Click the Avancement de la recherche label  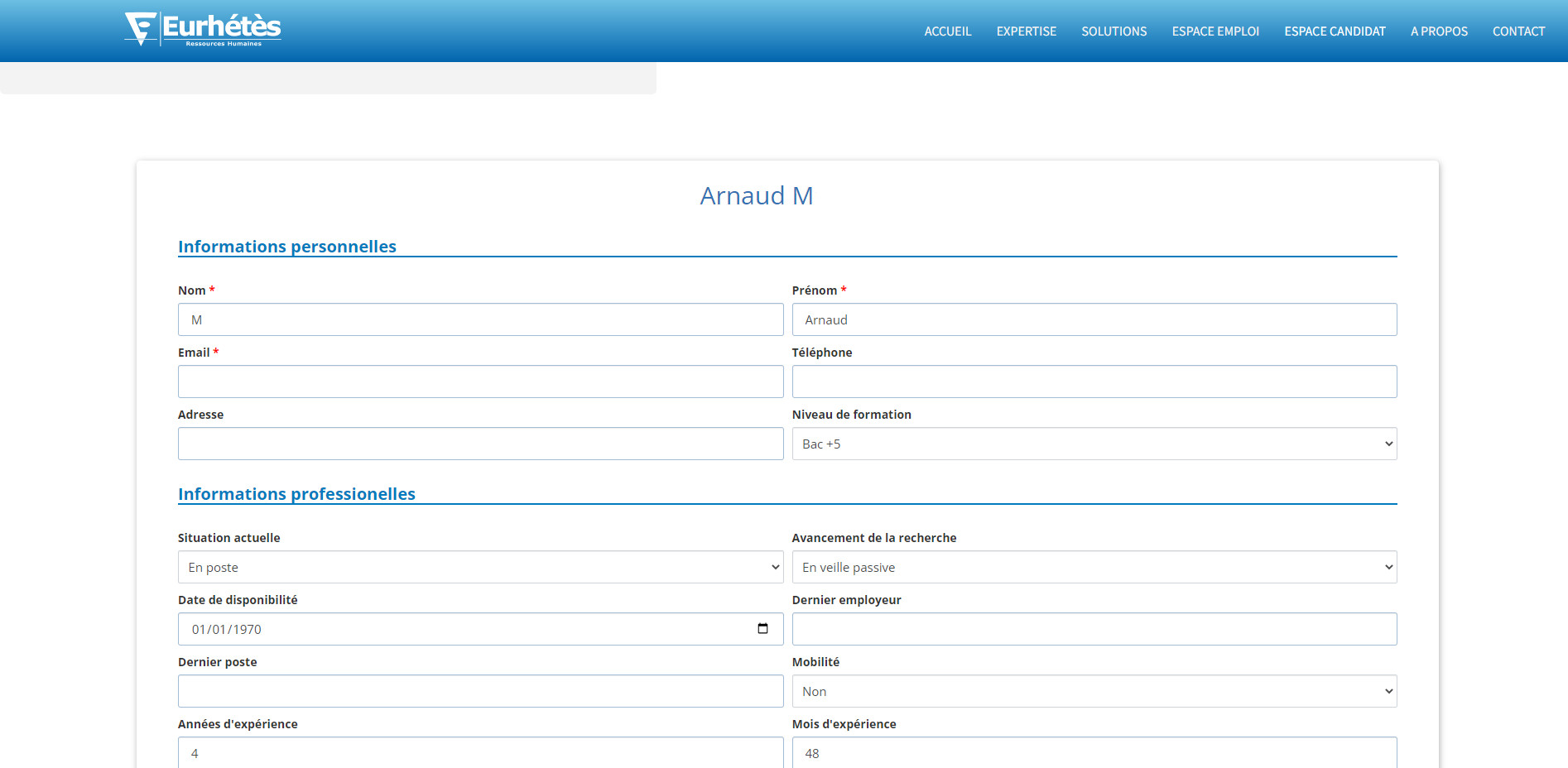873,538
